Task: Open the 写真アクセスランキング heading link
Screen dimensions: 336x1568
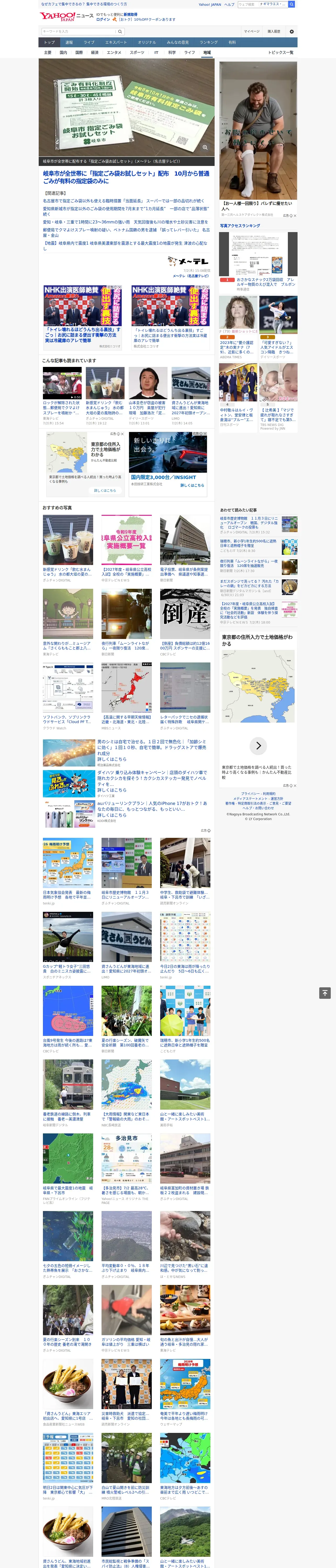Action: (x=240, y=226)
